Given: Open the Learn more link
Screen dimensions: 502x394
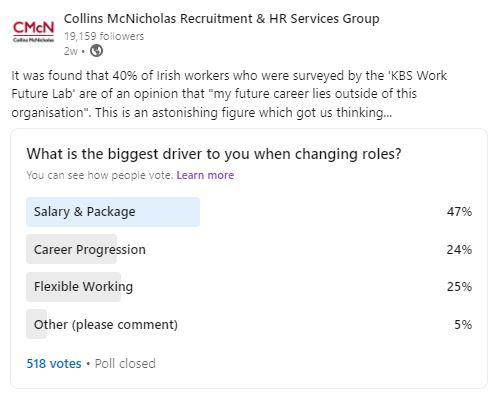Looking at the screenshot, I should pos(205,175).
